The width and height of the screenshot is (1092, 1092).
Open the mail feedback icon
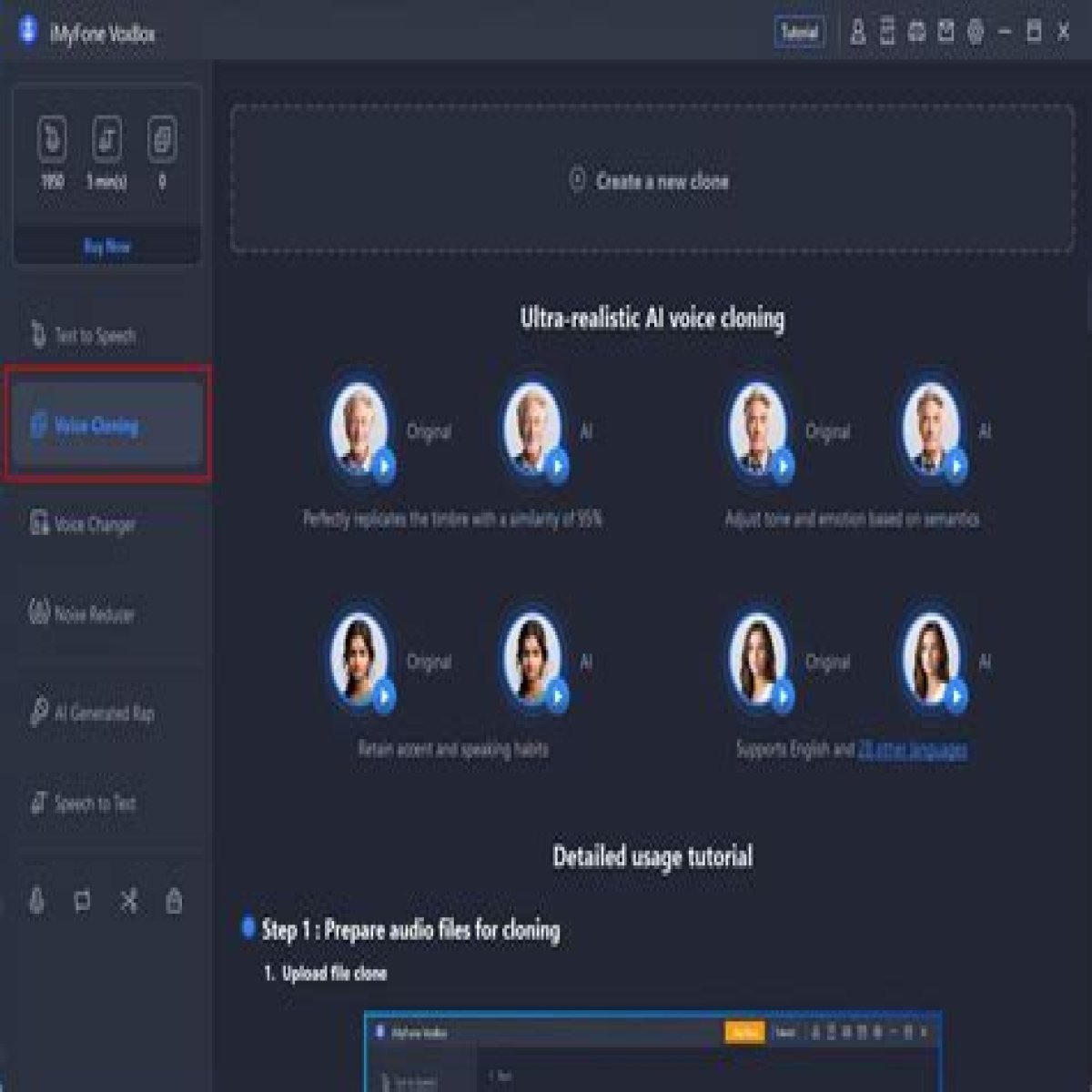(946, 33)
